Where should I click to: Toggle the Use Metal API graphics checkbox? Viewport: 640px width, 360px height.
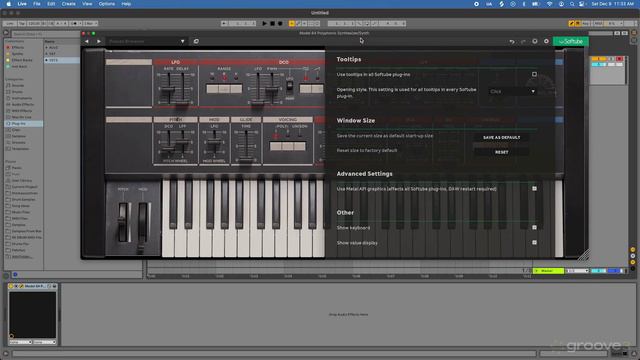534,189
